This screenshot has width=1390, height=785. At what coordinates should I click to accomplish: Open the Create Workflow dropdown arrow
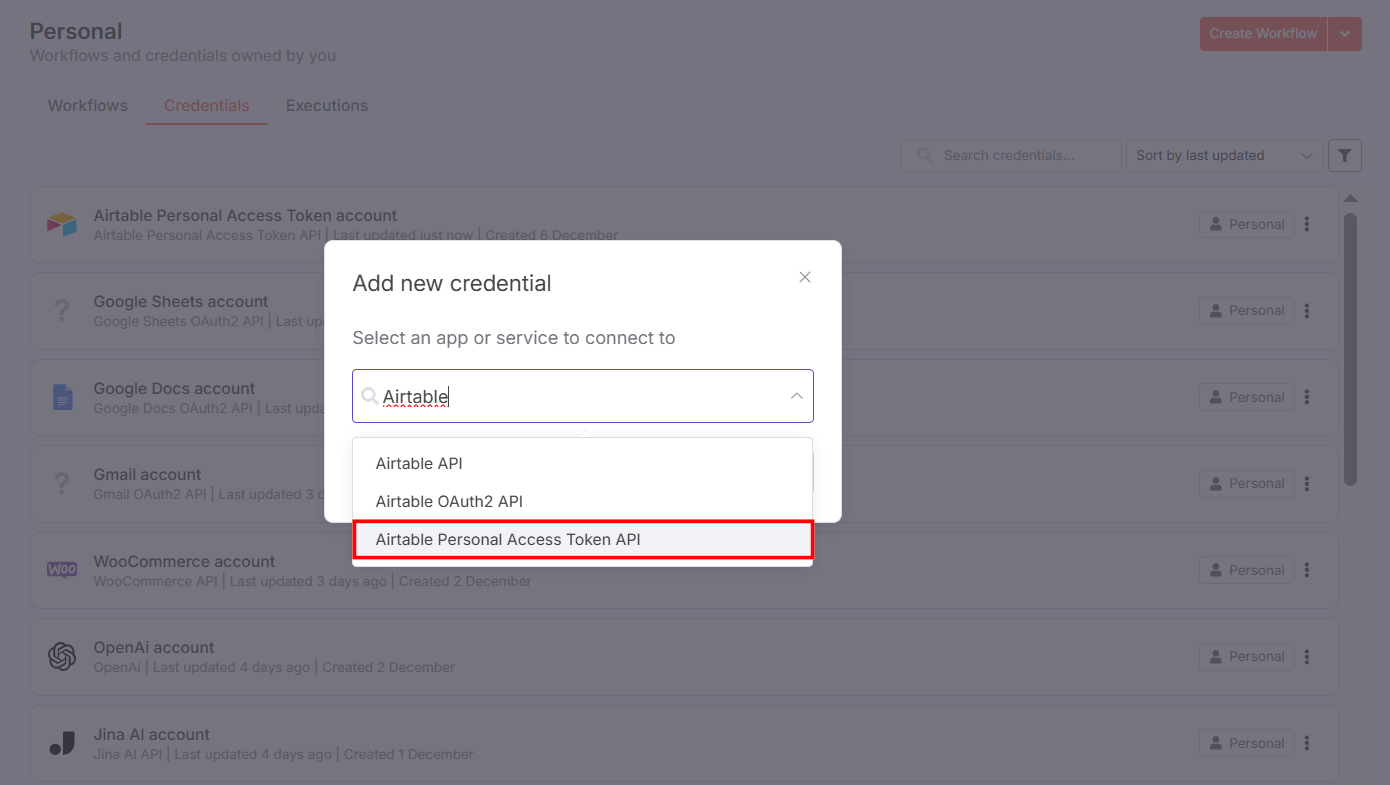click(1345, 33)
